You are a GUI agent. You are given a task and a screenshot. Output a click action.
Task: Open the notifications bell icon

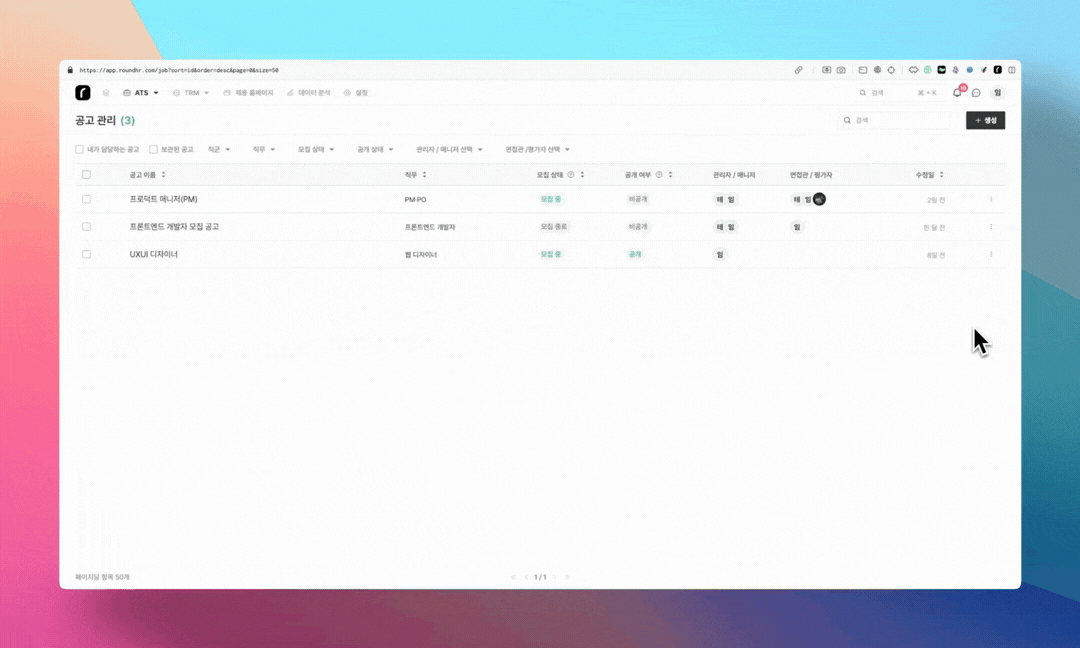[x=957, y=93]
